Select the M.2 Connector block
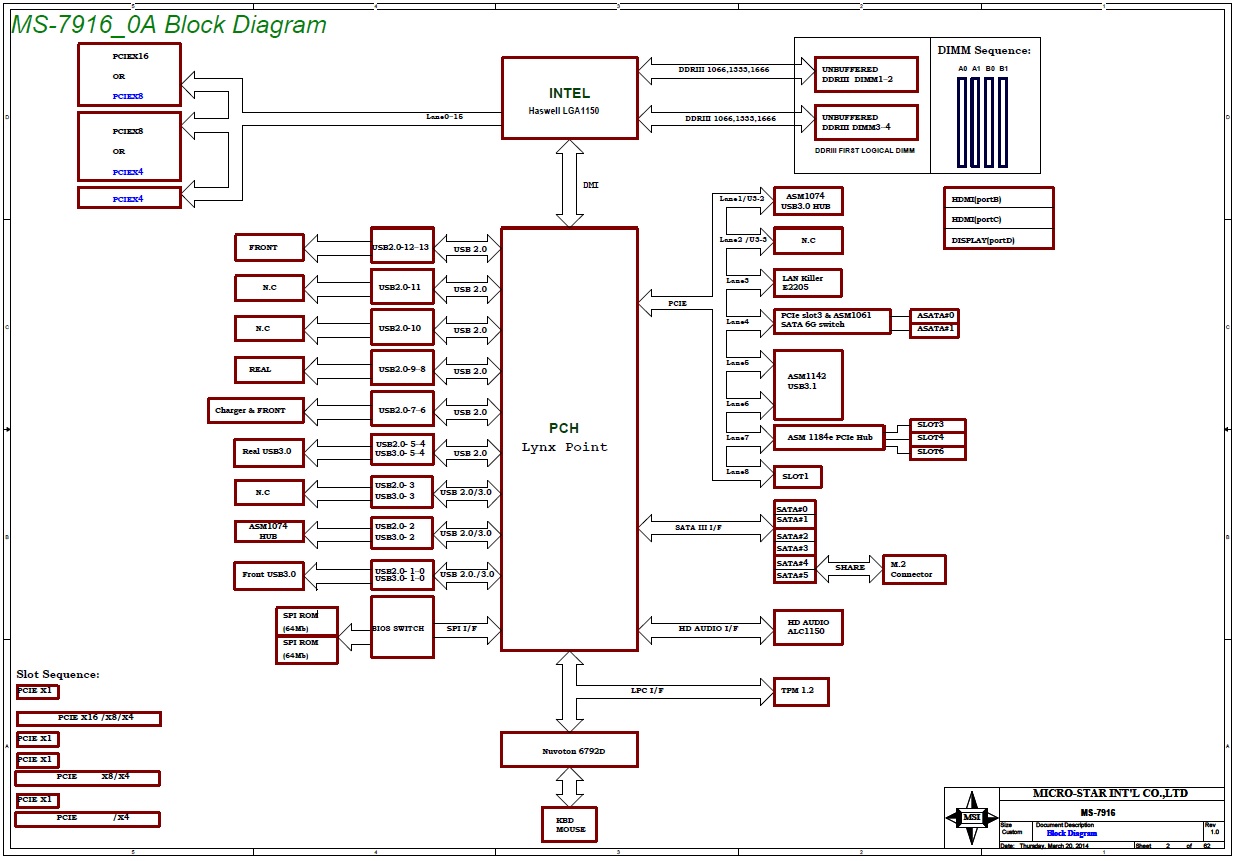 tap(914, 569)
